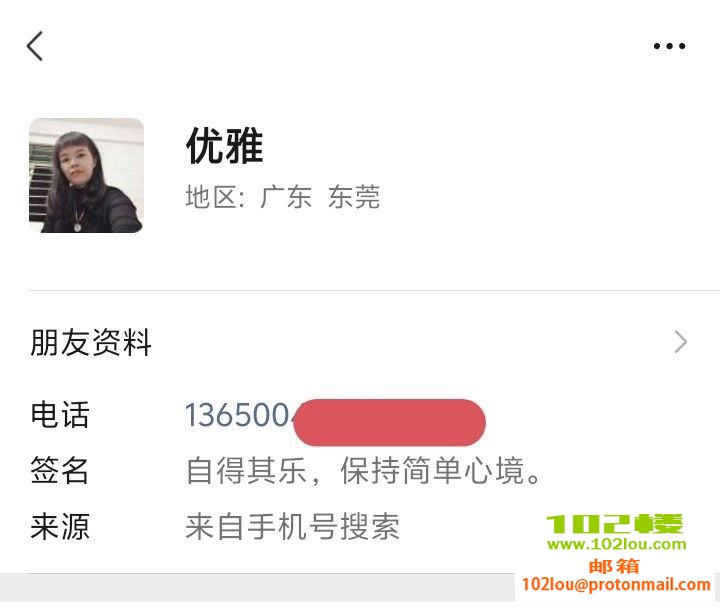The width and height of the screenshot is (720, 609).
Task: Click the 电话 label
Action: click(60, 416)
